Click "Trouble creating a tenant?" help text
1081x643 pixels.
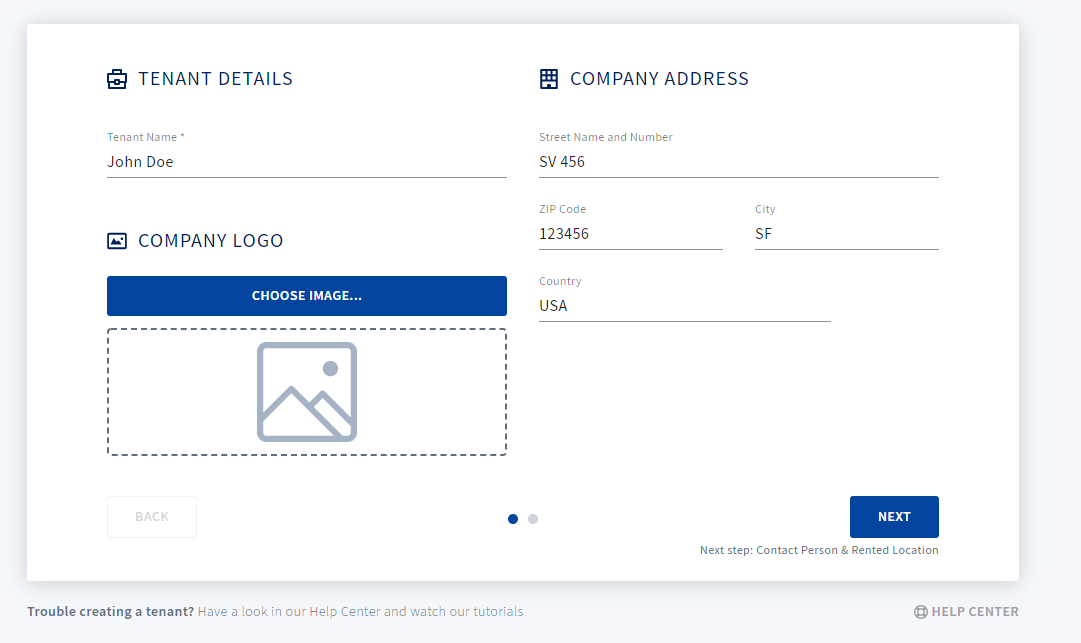pyautogui.click(x=110, y=612)
